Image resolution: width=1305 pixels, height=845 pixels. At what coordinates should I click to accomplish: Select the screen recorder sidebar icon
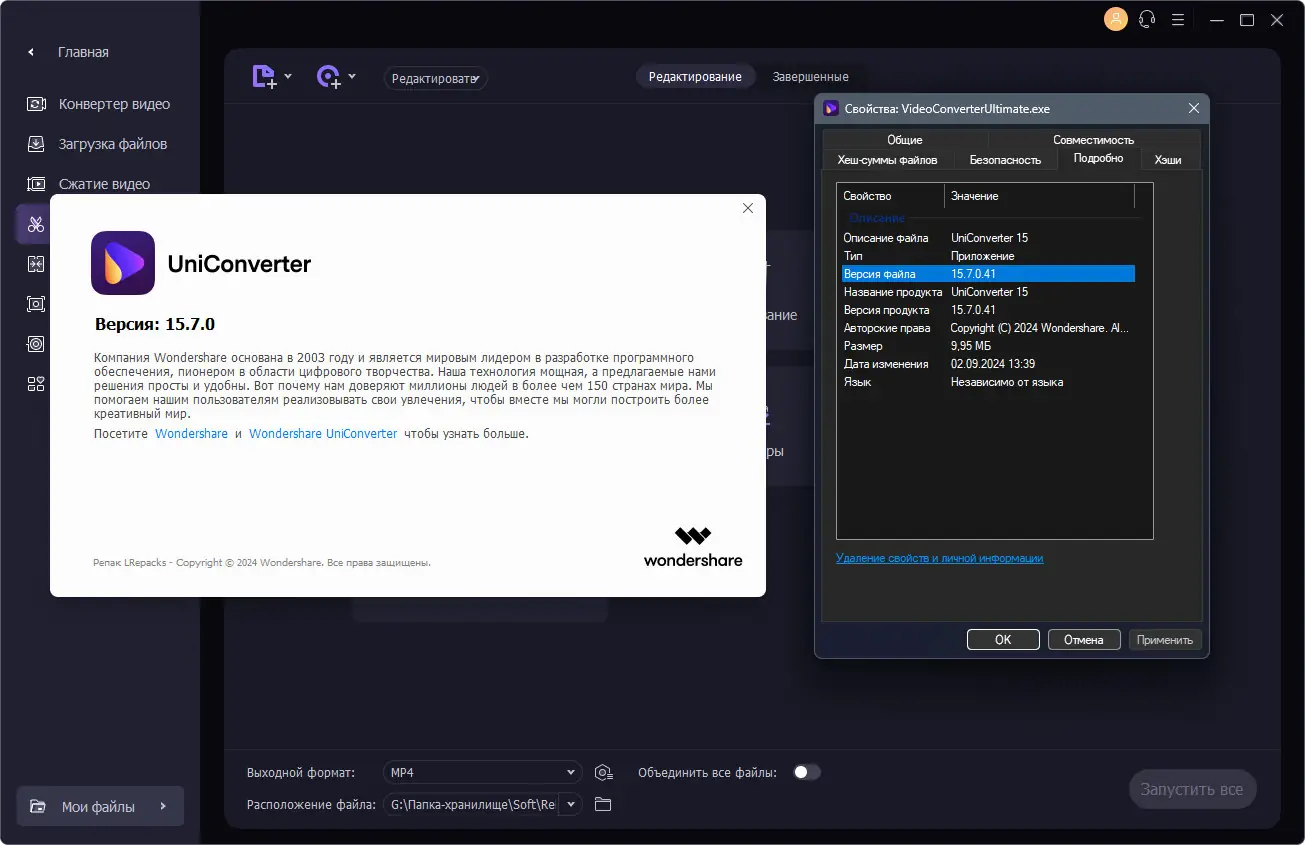(x=36, y=304)
